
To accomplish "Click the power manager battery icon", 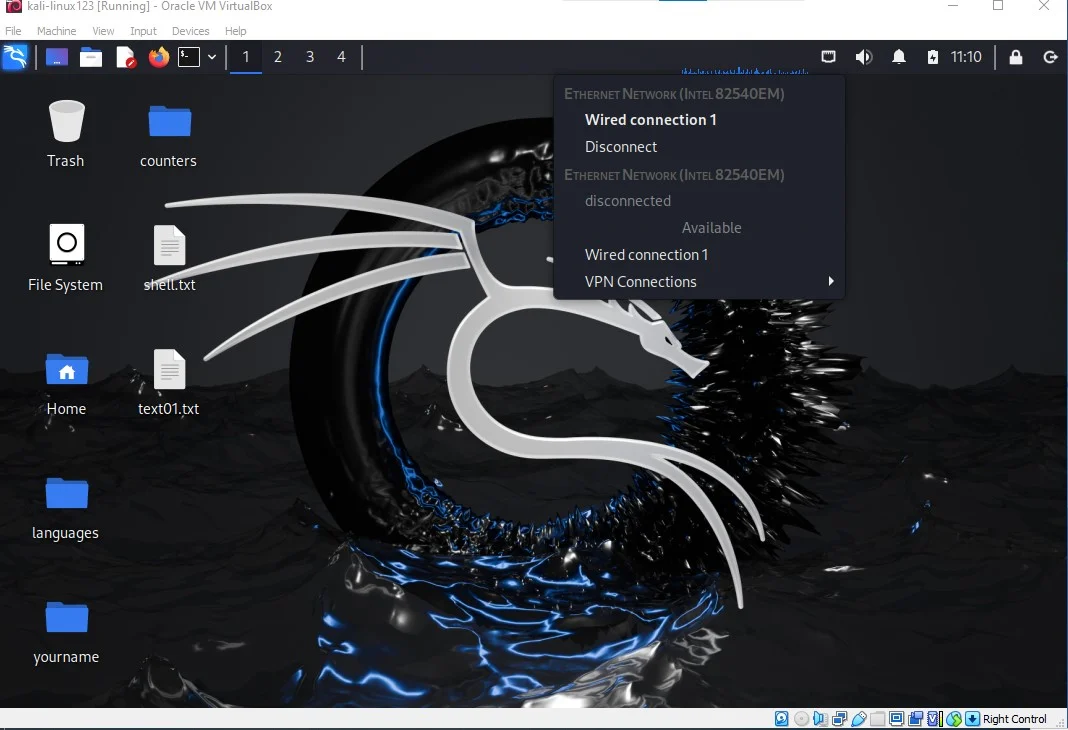I will tap(932, 57).
